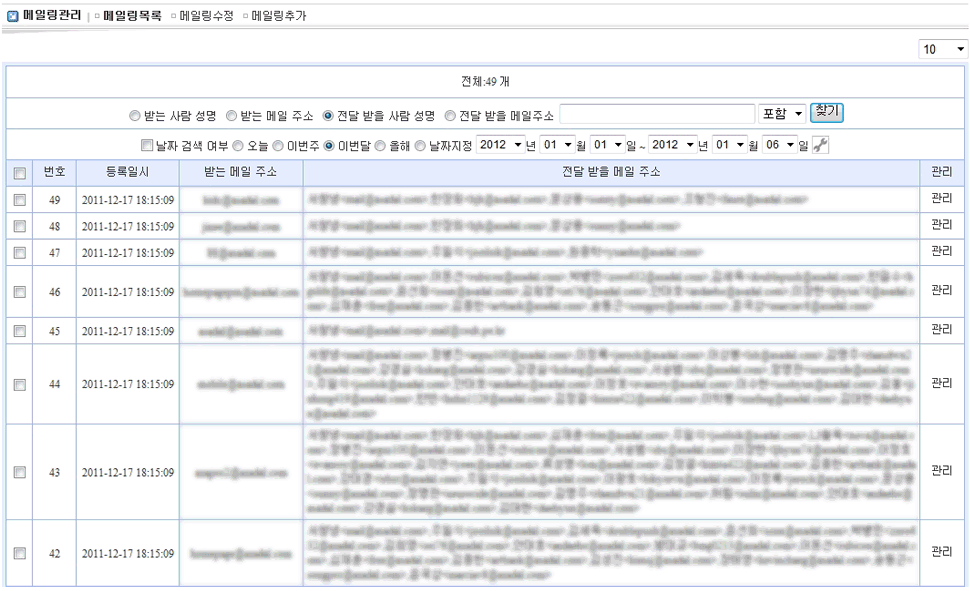
Task: Switch to the 메일링추가 tab
Action: coord(278,16)
